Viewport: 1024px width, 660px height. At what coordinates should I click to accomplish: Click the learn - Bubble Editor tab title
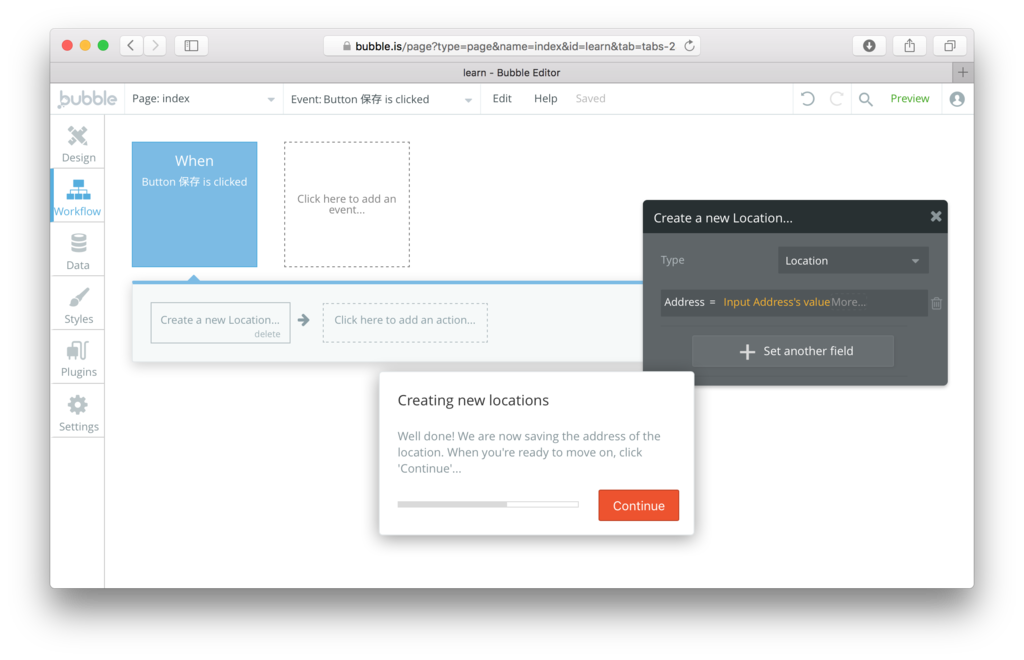pyautogui.click(x=511, y=72)
